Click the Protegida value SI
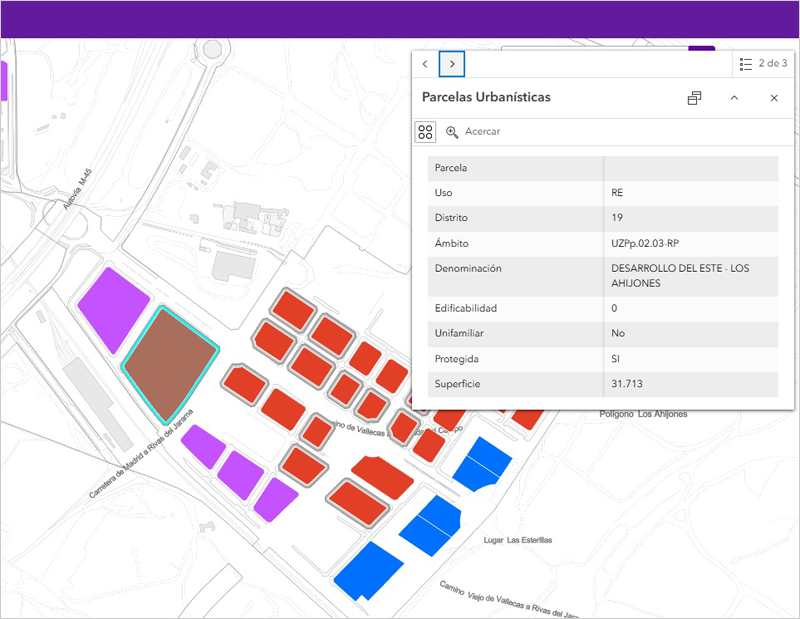Screen dimensions: 800x619 pos(615,359)
